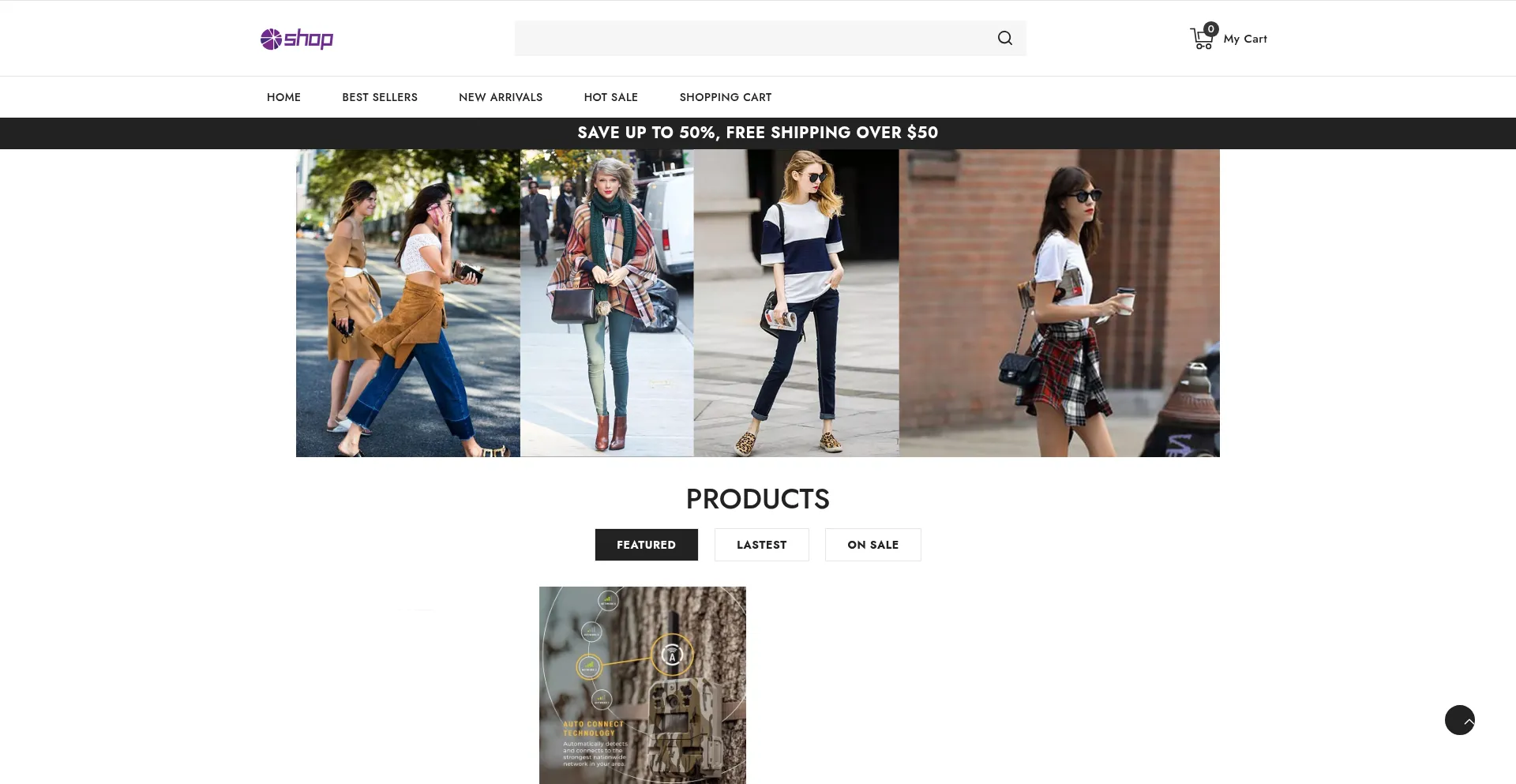
Task: Focus the search input field
Action: 750,39
